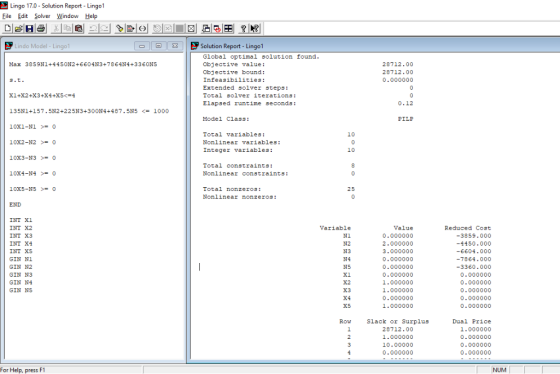Click the Max objective function line in model
Screen dimensions: 560x374
point(83,64)
